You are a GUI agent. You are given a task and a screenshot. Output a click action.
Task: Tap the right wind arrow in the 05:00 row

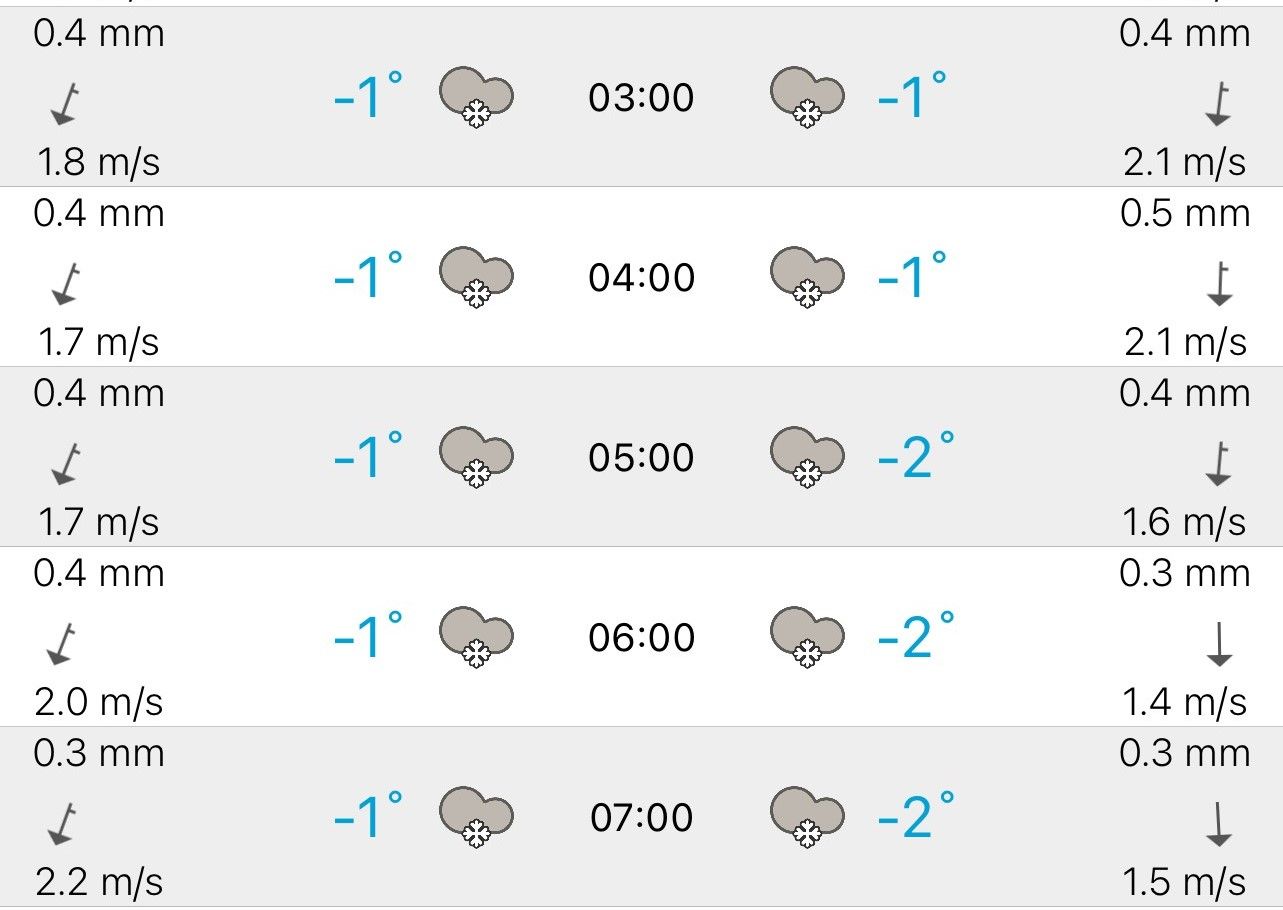(1218, 464)
